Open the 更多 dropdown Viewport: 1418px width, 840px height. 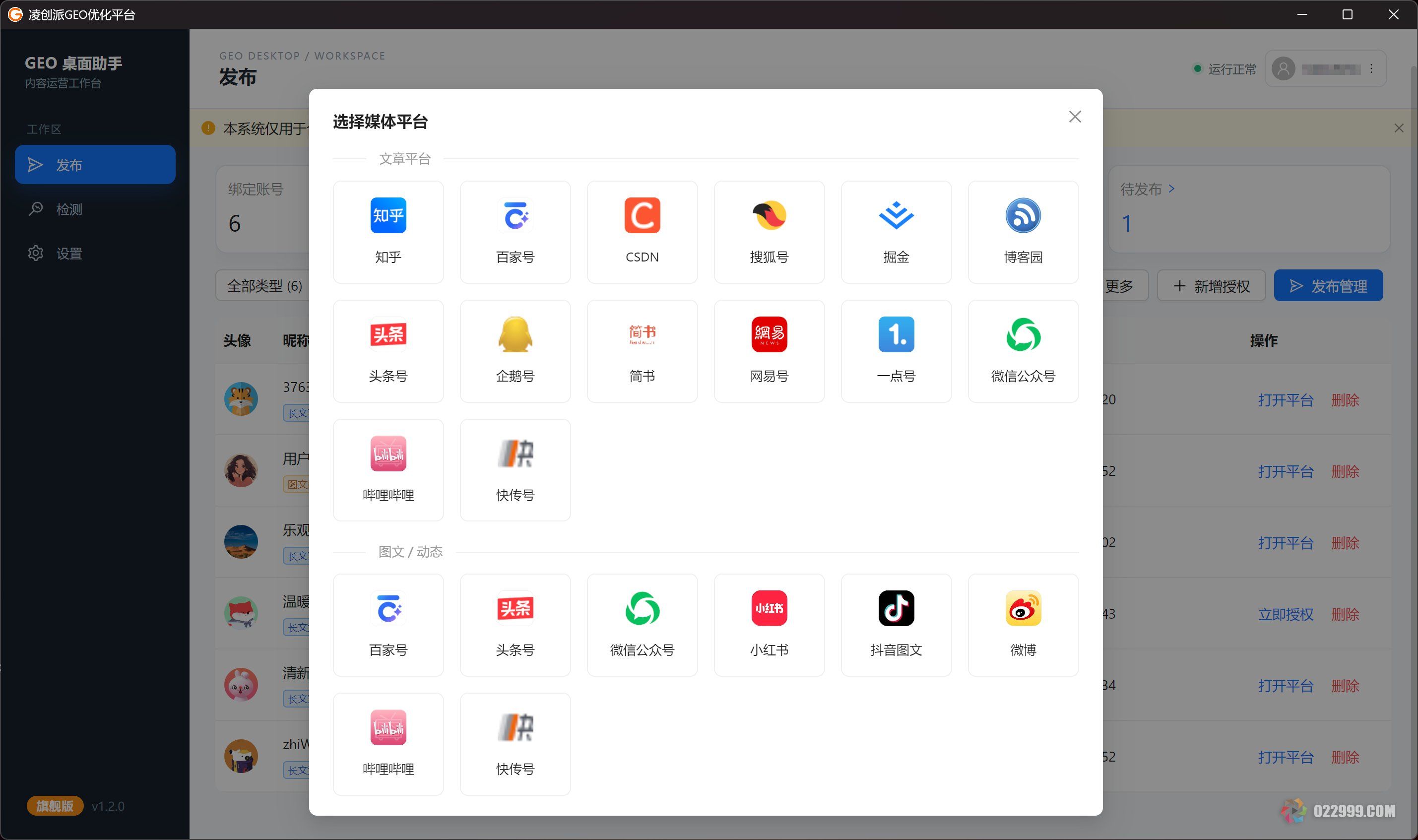point(1125,286)
